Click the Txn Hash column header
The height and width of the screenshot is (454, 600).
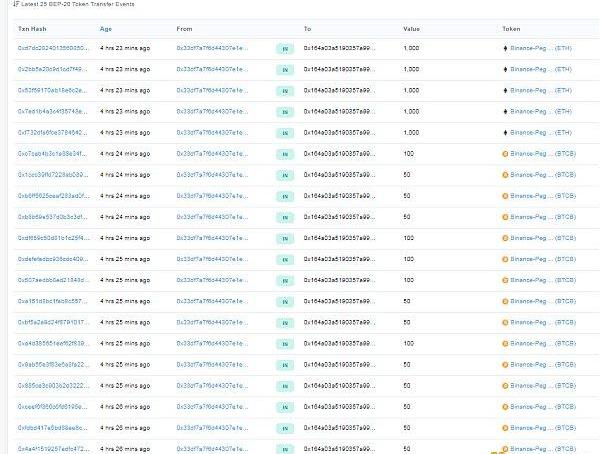[31, 28]
